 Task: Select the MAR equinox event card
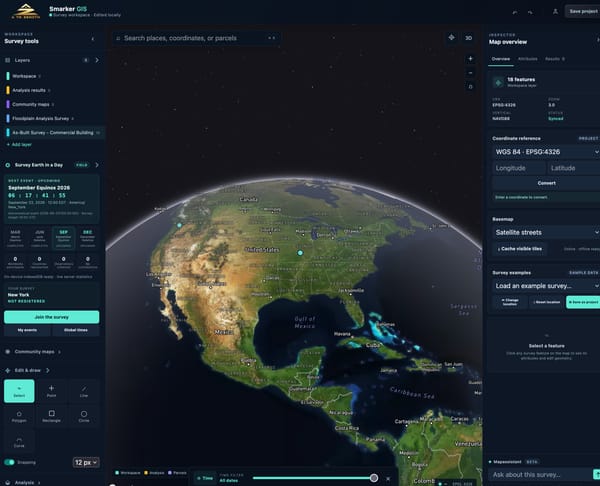click(x=15, y=238)
